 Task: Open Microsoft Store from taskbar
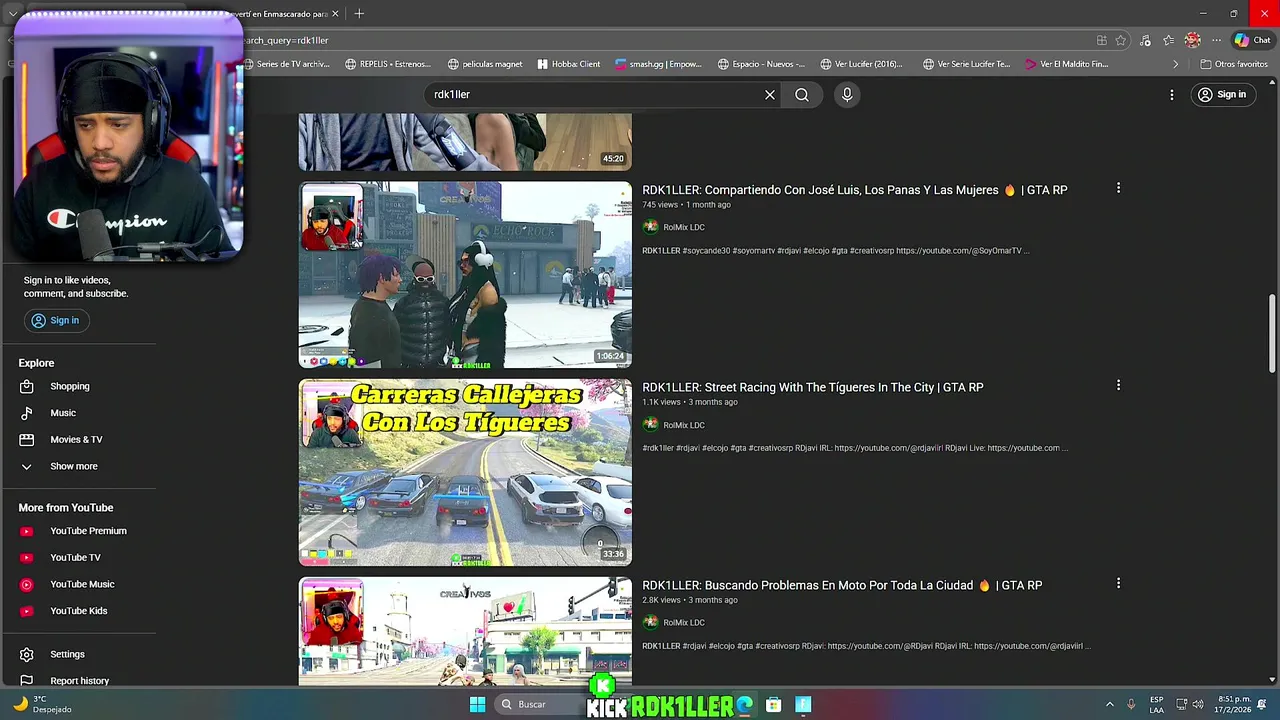pyautogui.click(x=773, y=704)
